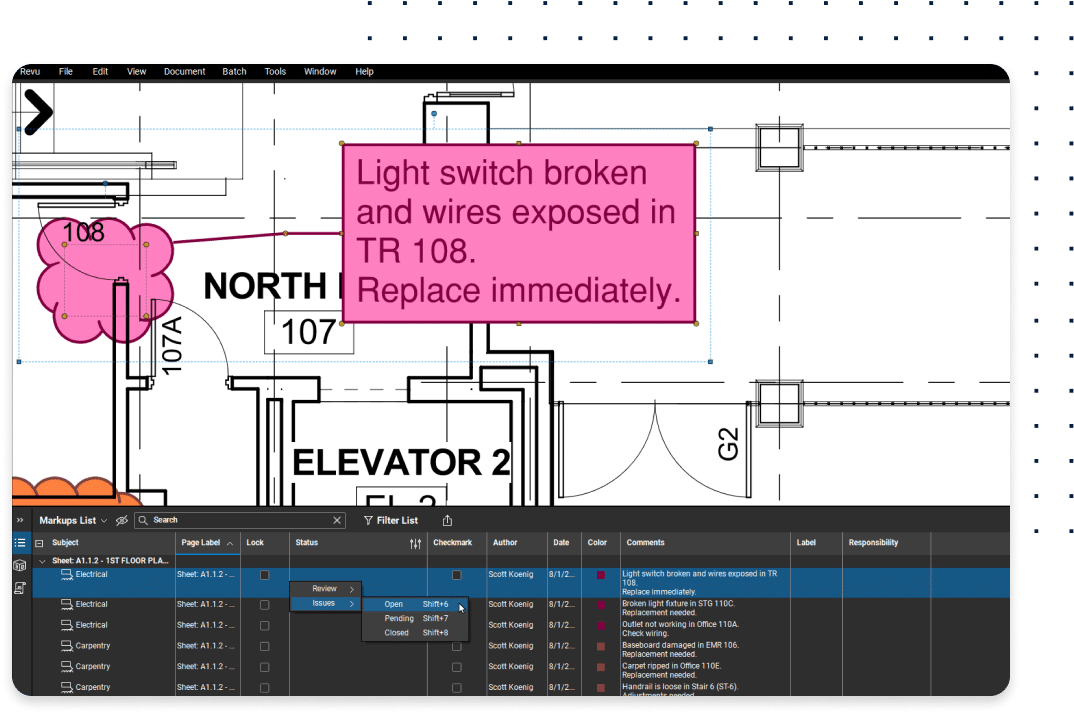The width and height of the screenshot is (1074, 714).
Task: Toggle Lock checkbox for Outlet not working row
Action: pos(264,626)
